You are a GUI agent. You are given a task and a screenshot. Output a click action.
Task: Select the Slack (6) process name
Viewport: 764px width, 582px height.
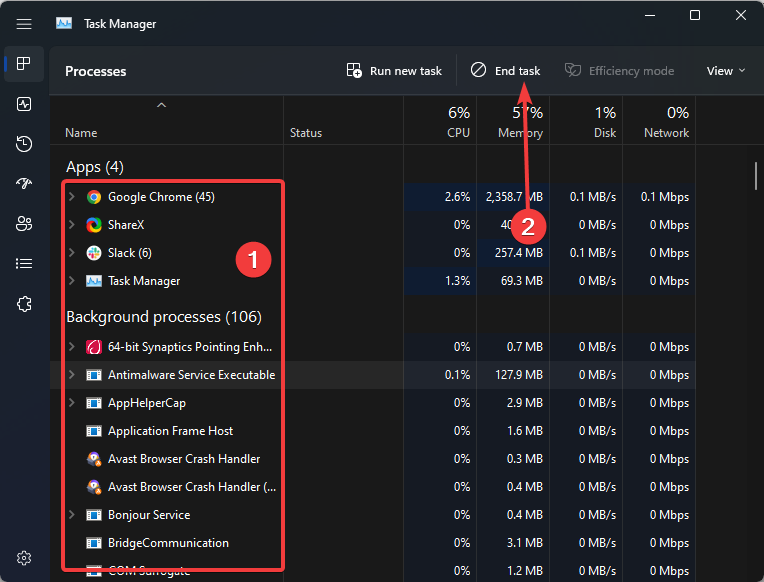point(130,253)
